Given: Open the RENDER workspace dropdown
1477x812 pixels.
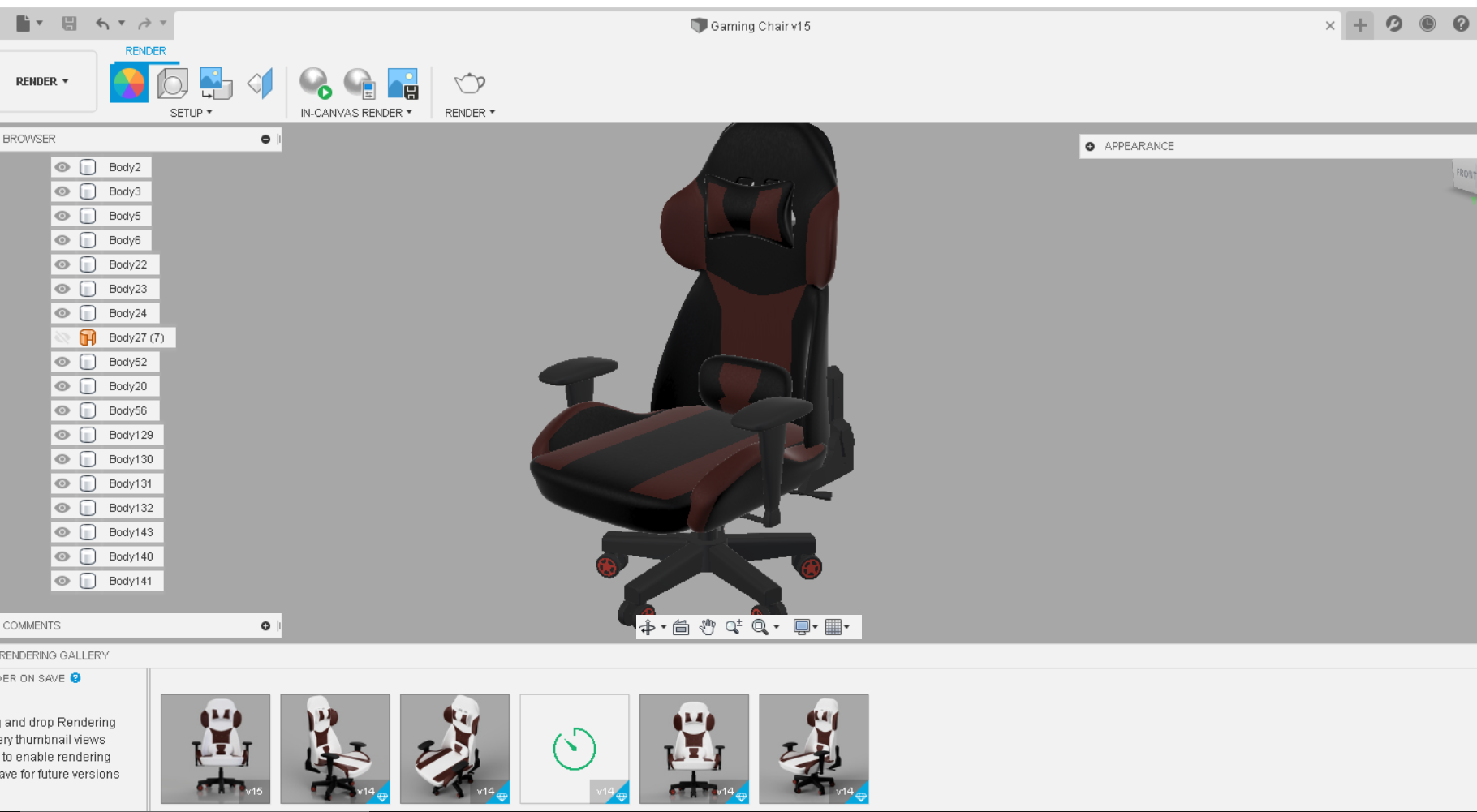Looking at the screenshot, I should click(x=42, y=81).
